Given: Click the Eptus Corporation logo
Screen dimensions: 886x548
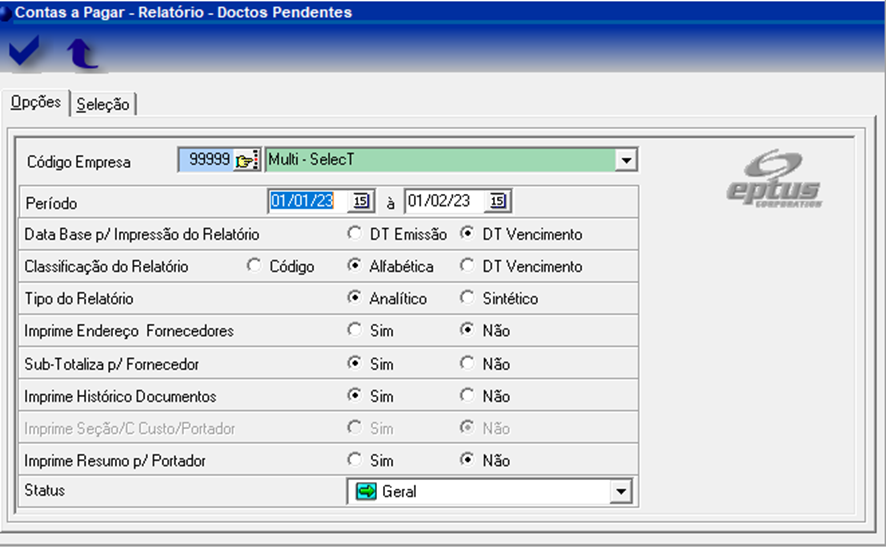Looking at the screenshot, I should (x=774, y=179).
